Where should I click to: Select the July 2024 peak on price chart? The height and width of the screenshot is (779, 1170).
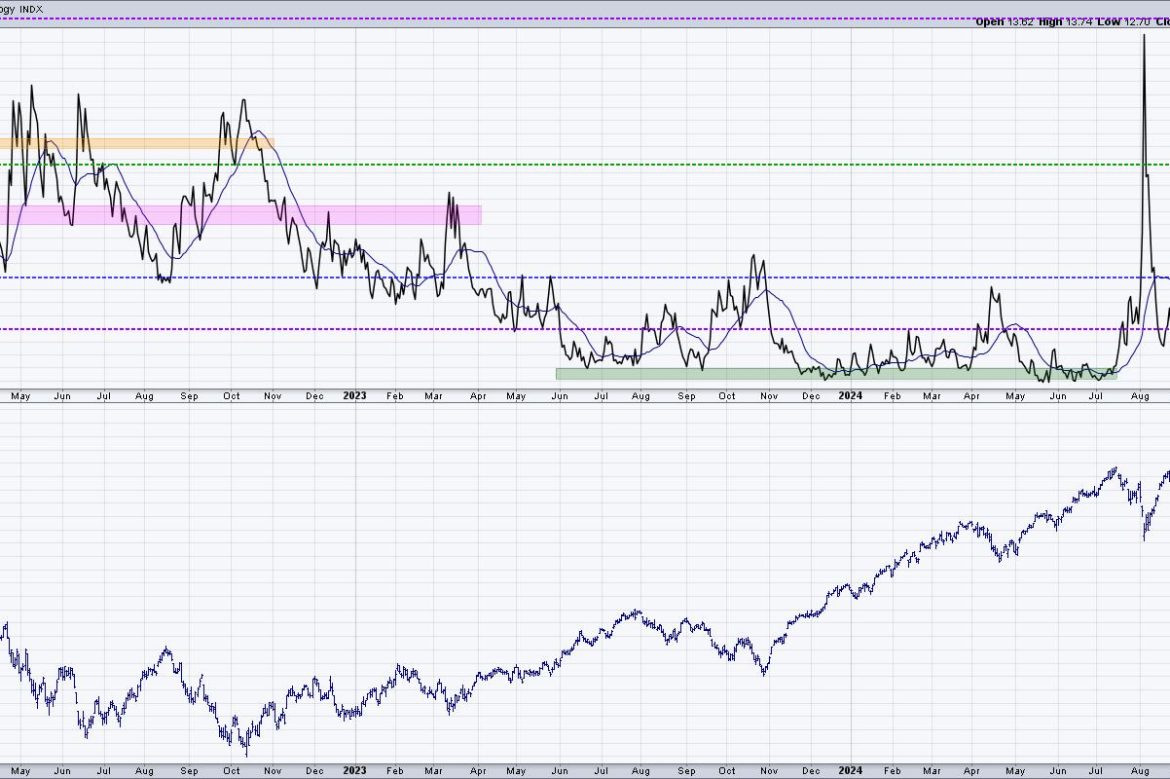tap(1113, 467)
